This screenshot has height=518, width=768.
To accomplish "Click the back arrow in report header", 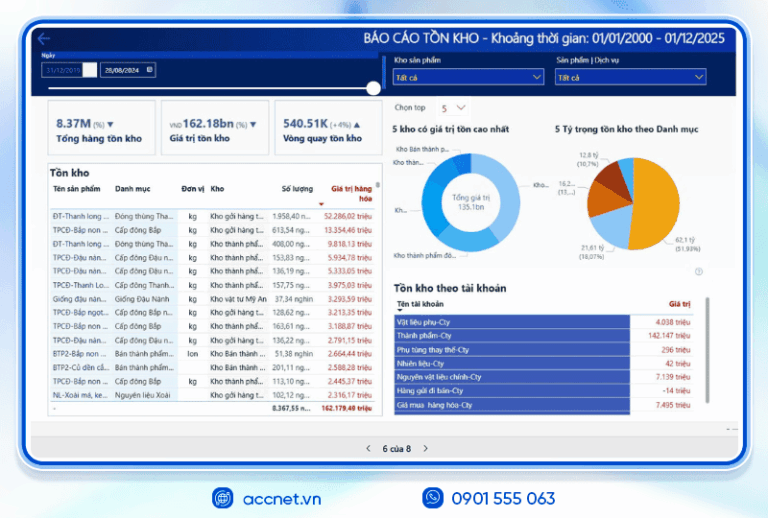I will pos(44,39).
